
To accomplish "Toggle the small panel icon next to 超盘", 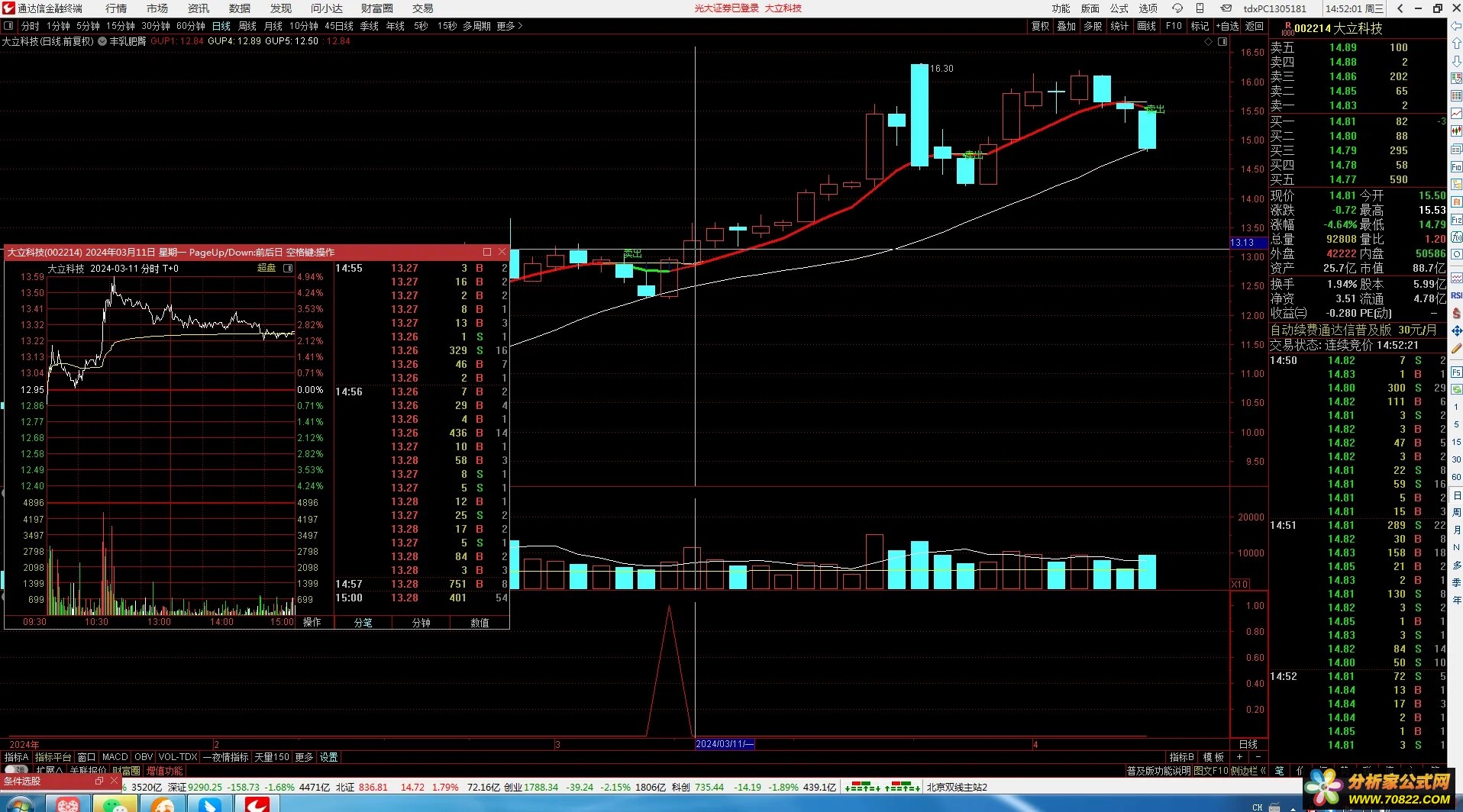I will tap(288, 268).
